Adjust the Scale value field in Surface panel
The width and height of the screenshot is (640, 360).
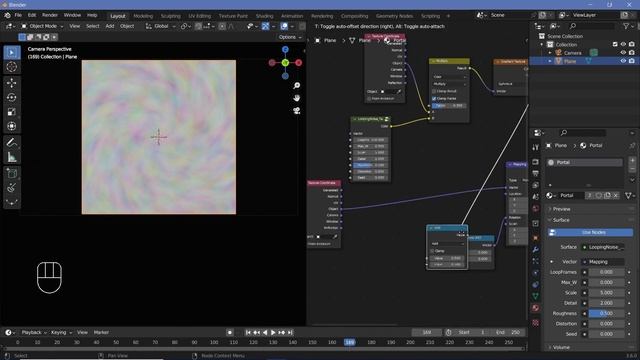606,293
